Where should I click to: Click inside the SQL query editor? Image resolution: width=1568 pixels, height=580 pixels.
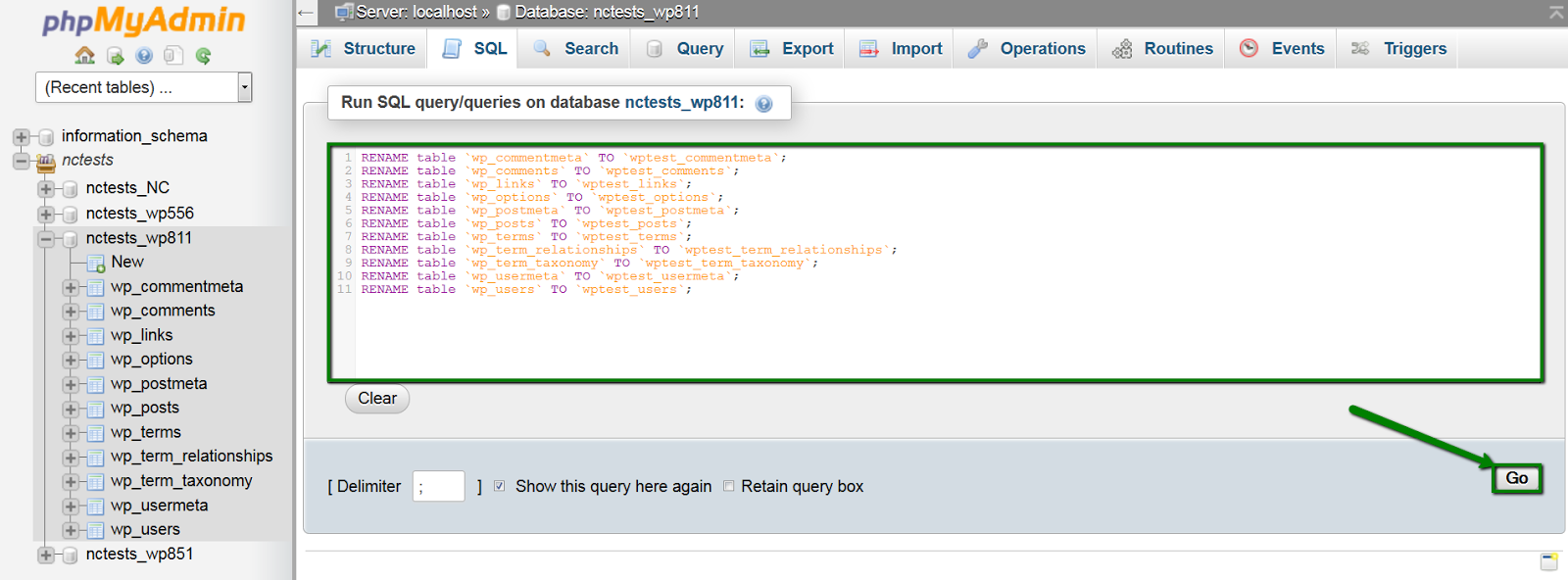(936, 263)
